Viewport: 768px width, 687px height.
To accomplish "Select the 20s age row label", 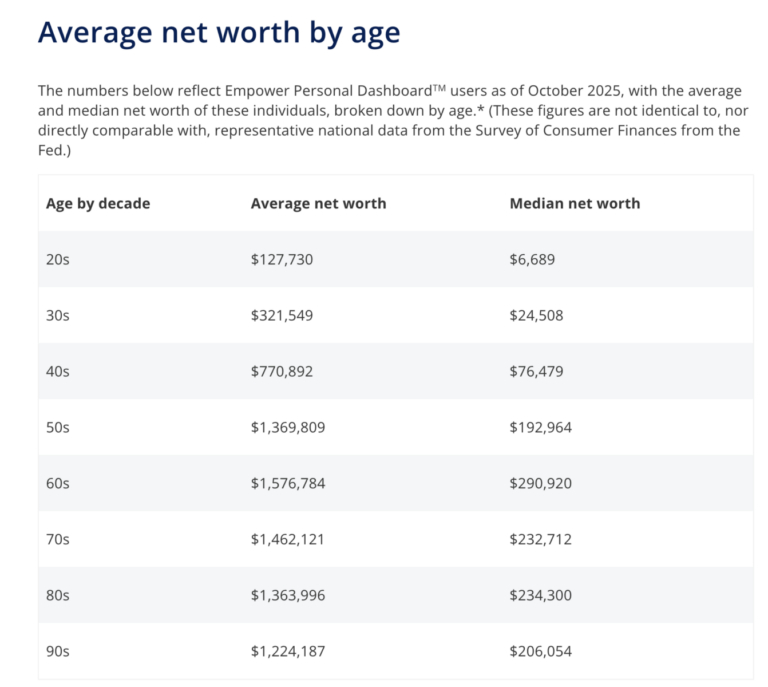I will (58, 259).
